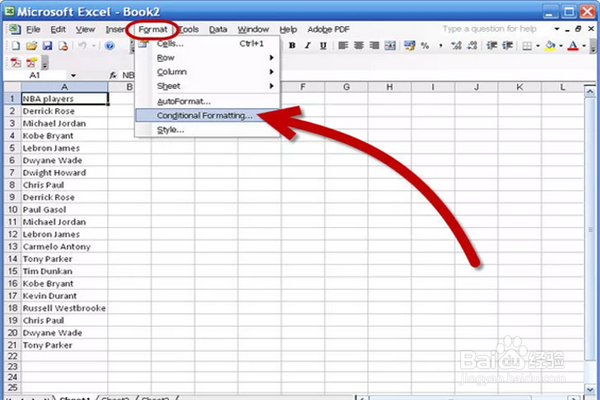Apply Comma style
Image resolution: width=600 pixels, height=400 pixels.
coord(440,46)
